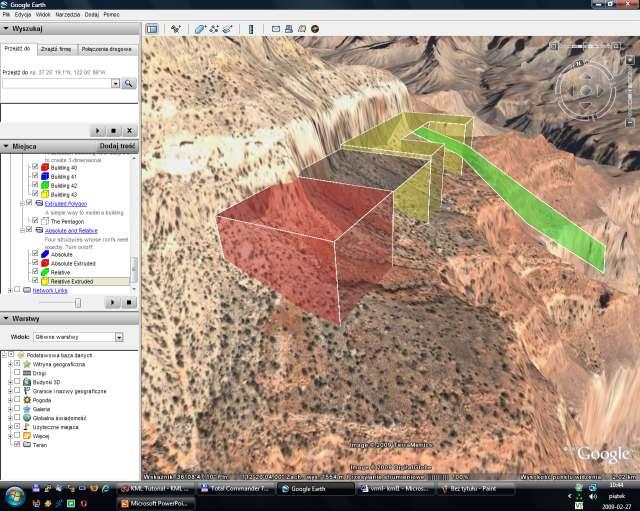Check the Network Links checkbox
This screenshot has width=640, height=511.
point(17,289)
